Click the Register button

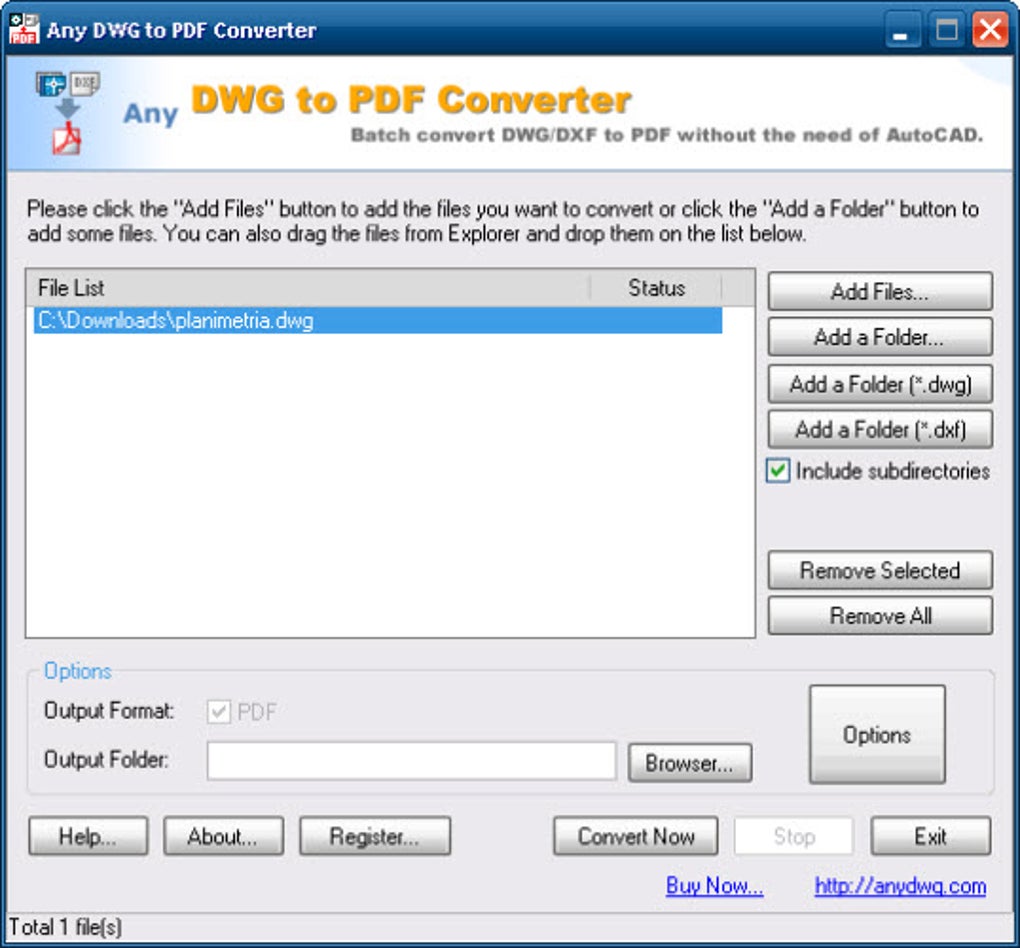click(x=375, y=836)
